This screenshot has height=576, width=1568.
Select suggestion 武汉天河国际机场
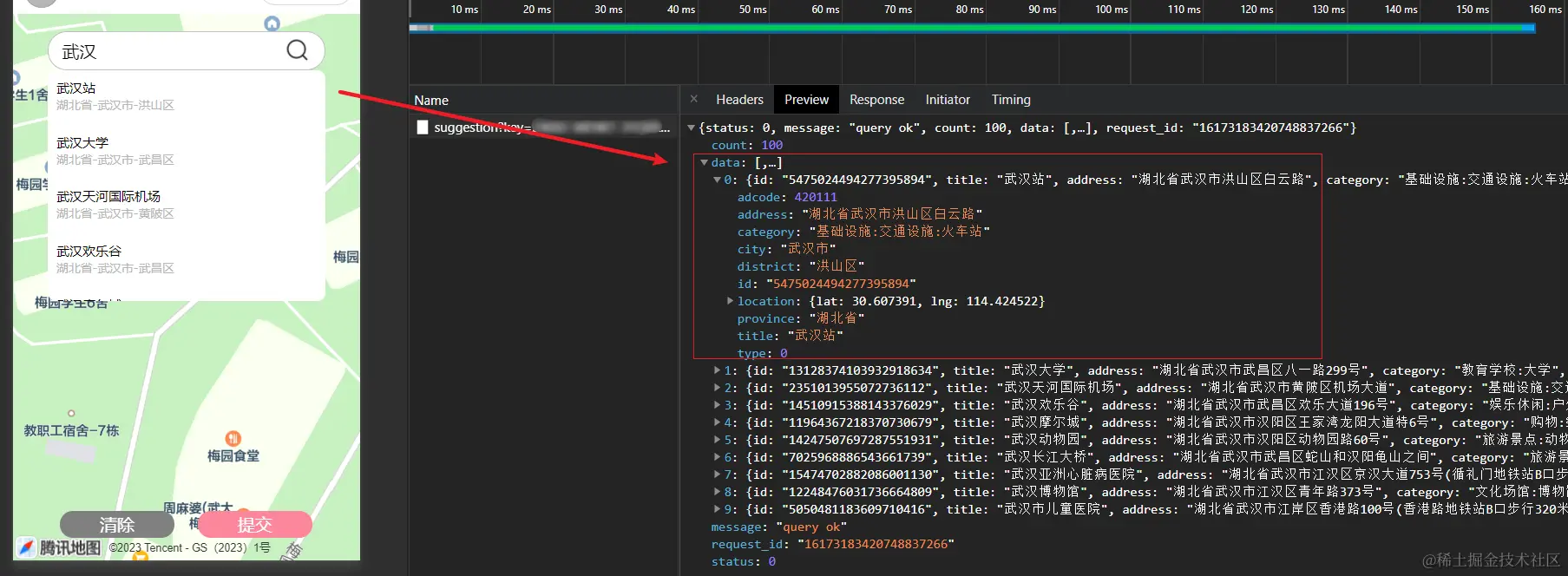[x=186, y=205]
